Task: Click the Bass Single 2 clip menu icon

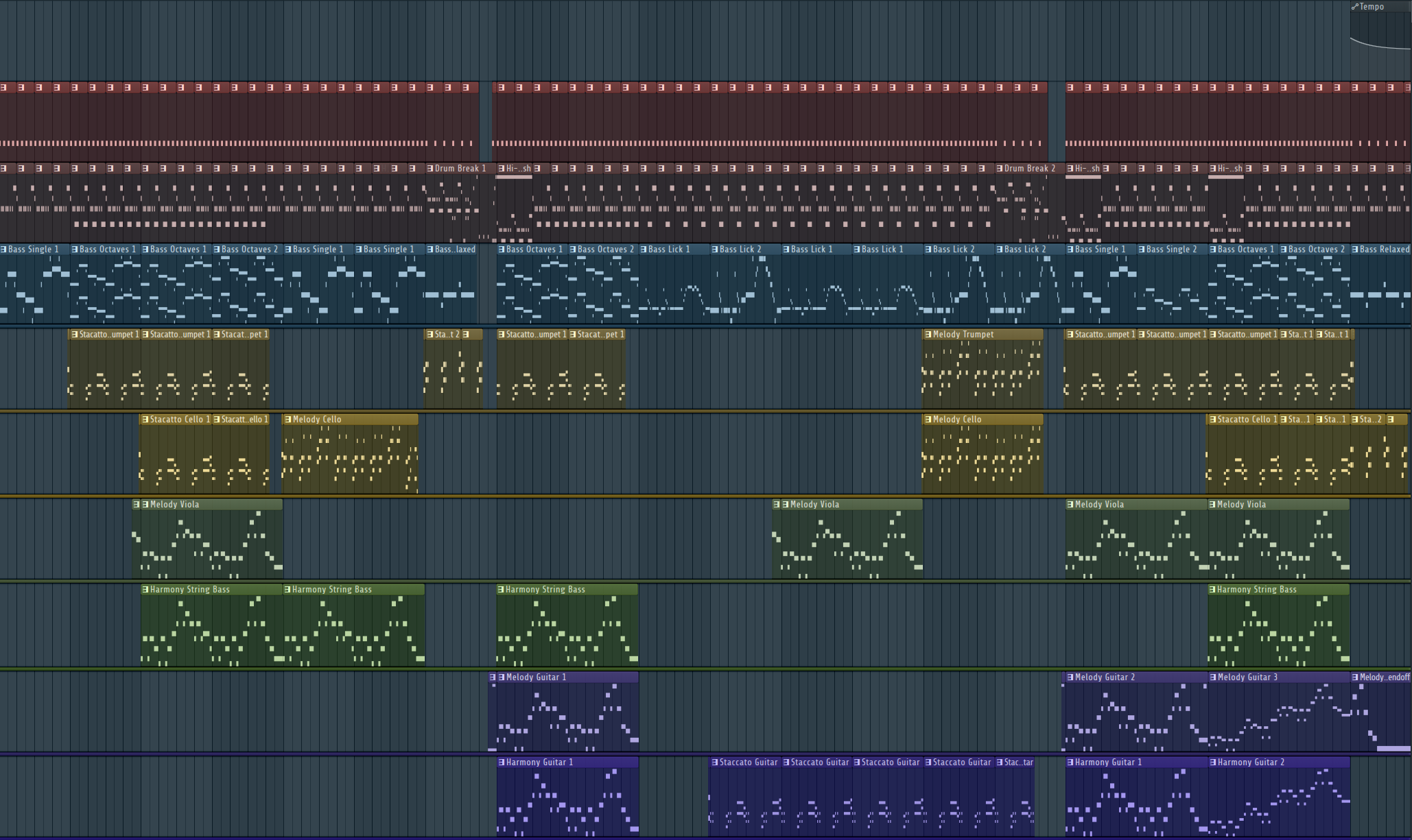Action: pyautogui.click(x=1142, y=250)
